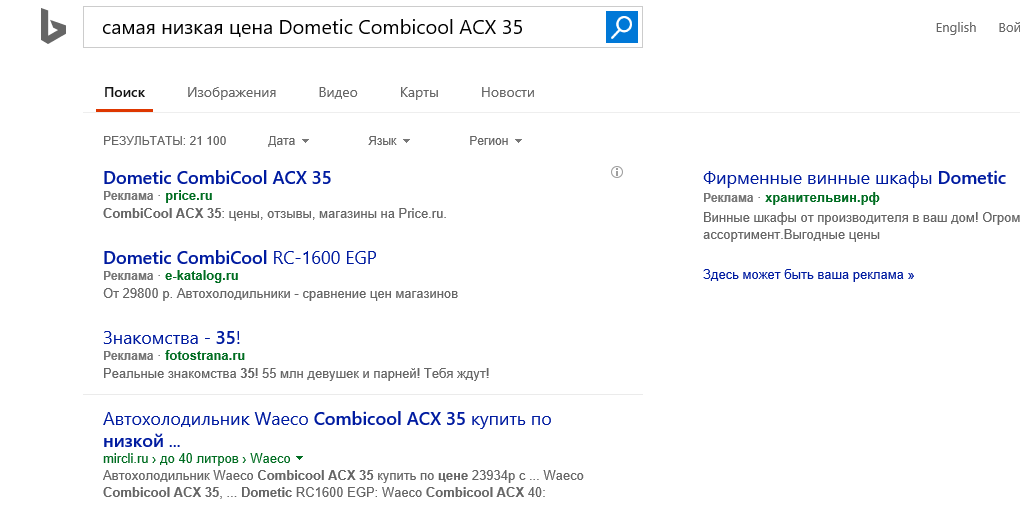This screenshot has height=517, width=1020.
Task: Open the mircli.ru result URL dropdown arrow
Action: (x=299, y=458)
